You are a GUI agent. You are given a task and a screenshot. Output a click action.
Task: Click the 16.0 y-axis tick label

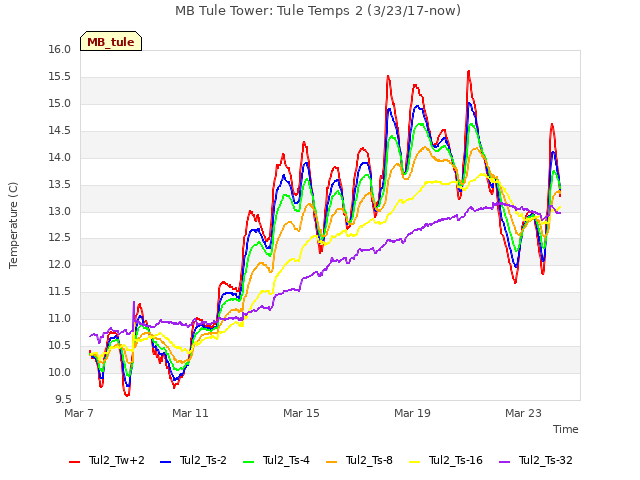point(60,49)
